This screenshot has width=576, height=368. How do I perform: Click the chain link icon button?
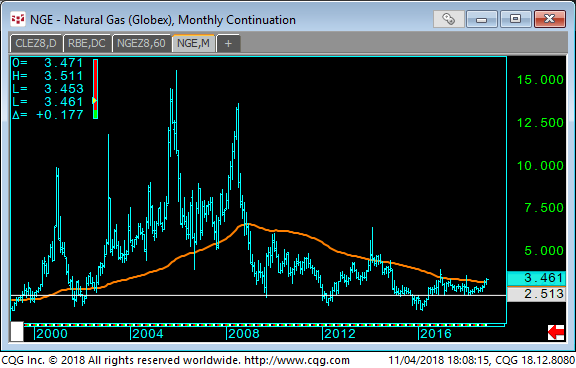click(449, 19)
